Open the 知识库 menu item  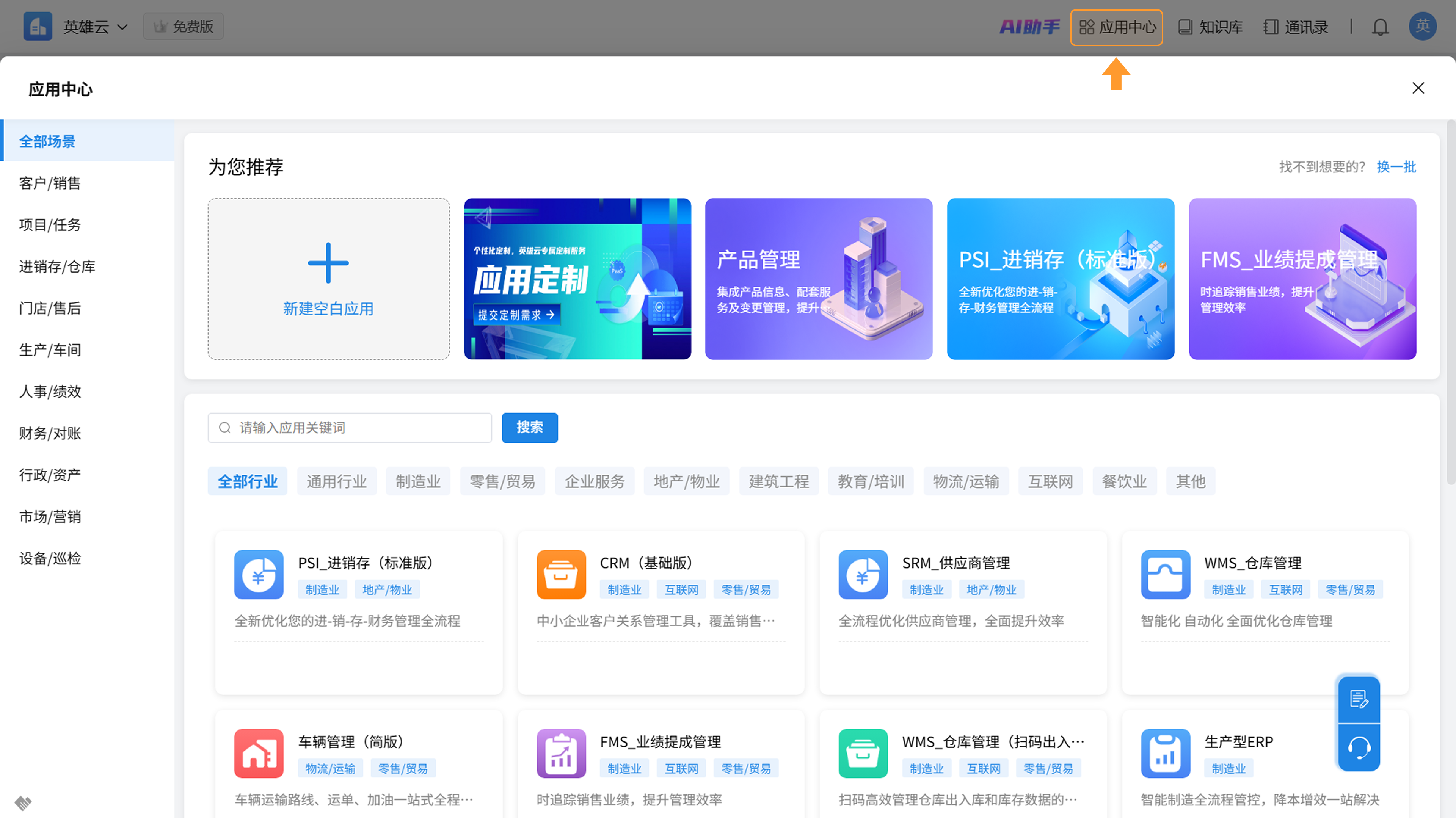point(1210,27)
